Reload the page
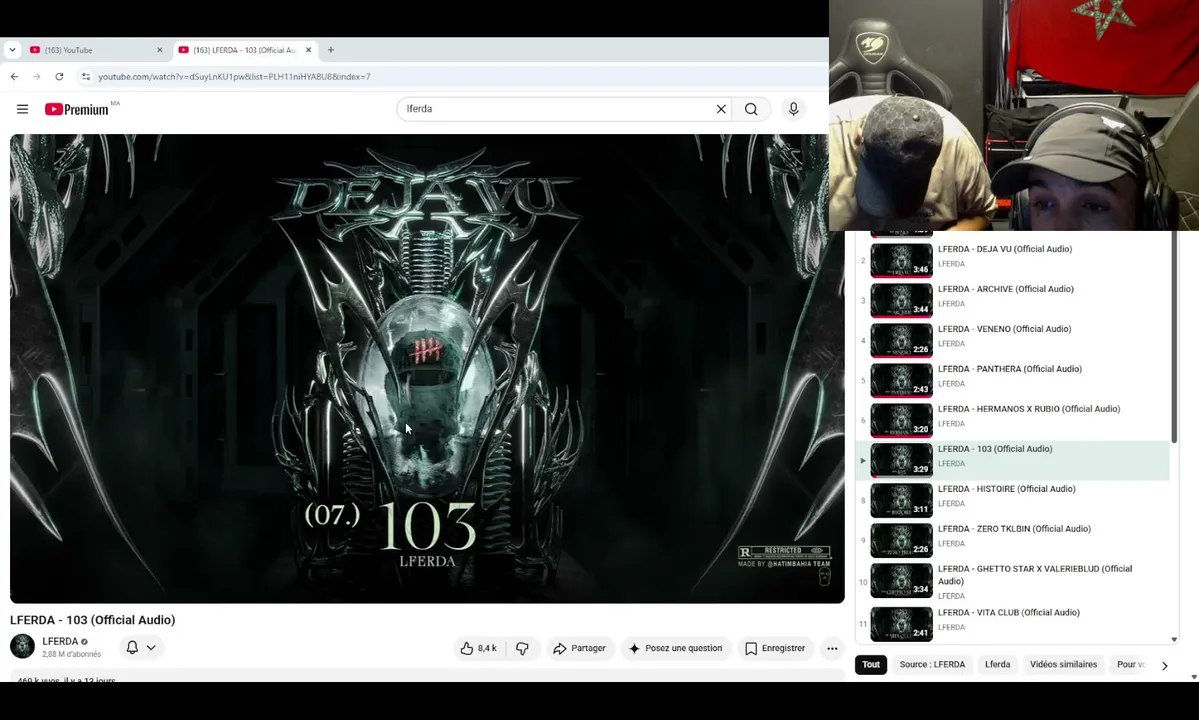 point(59,76)
